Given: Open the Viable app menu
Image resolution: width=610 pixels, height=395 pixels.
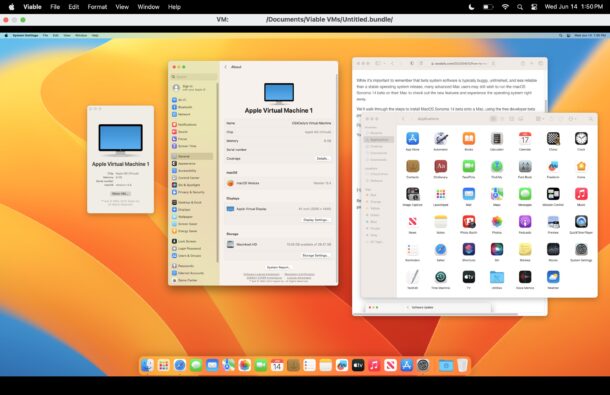Looking at the screenshot, I should (32, 7).
